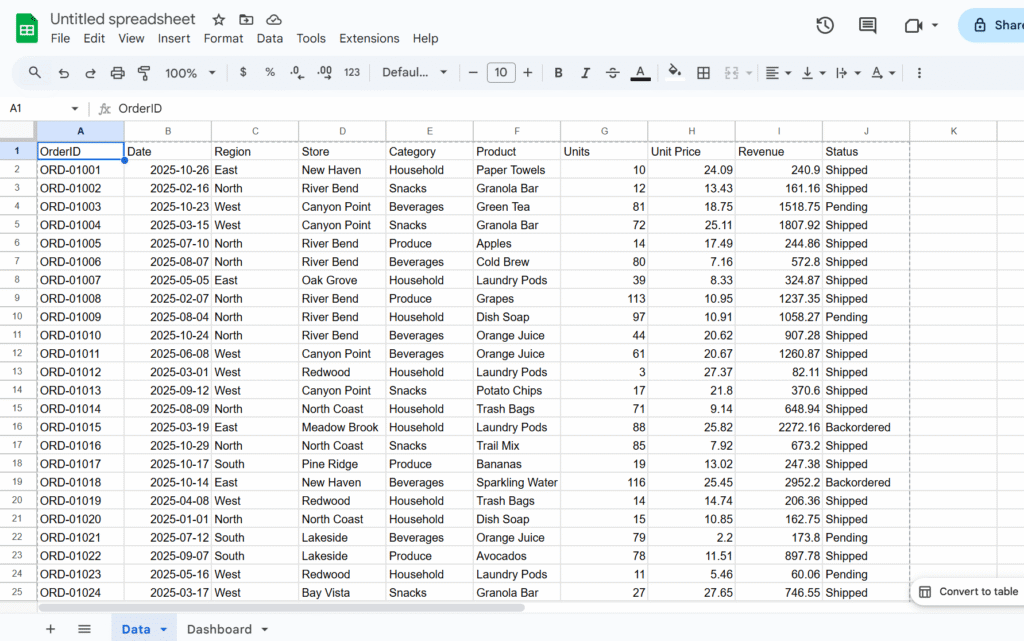Click the Share button
The height and width of the screenshot is (641, 1024).
coord(995,26)
